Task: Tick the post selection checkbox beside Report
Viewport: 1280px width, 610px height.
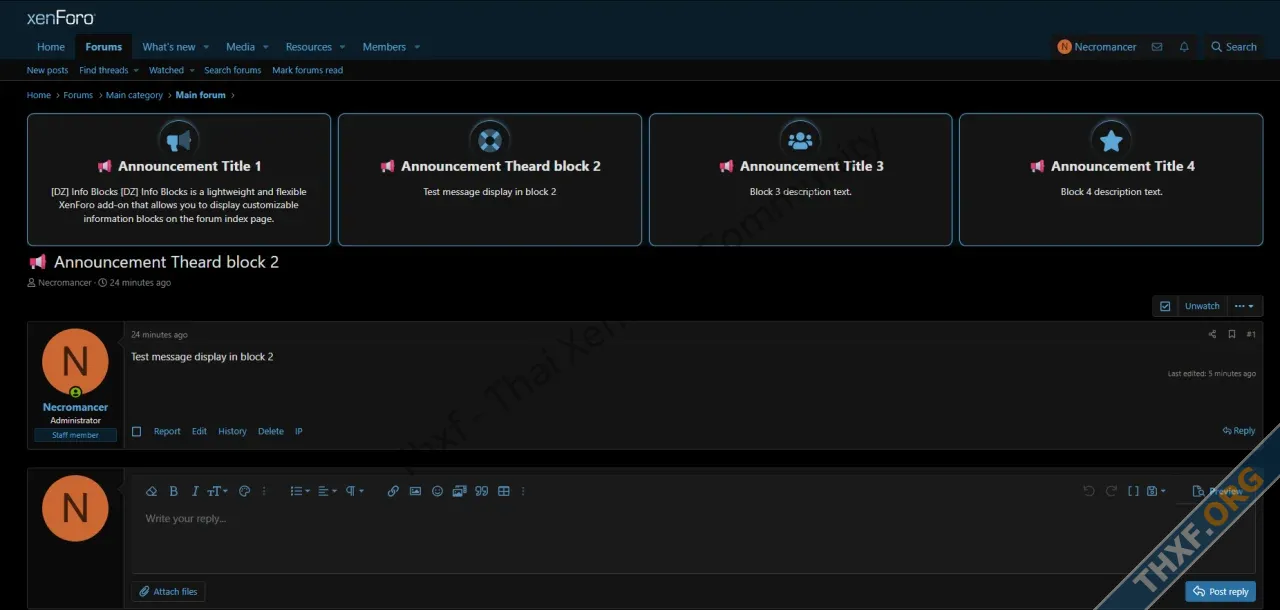Action: (x=137, y=432)
